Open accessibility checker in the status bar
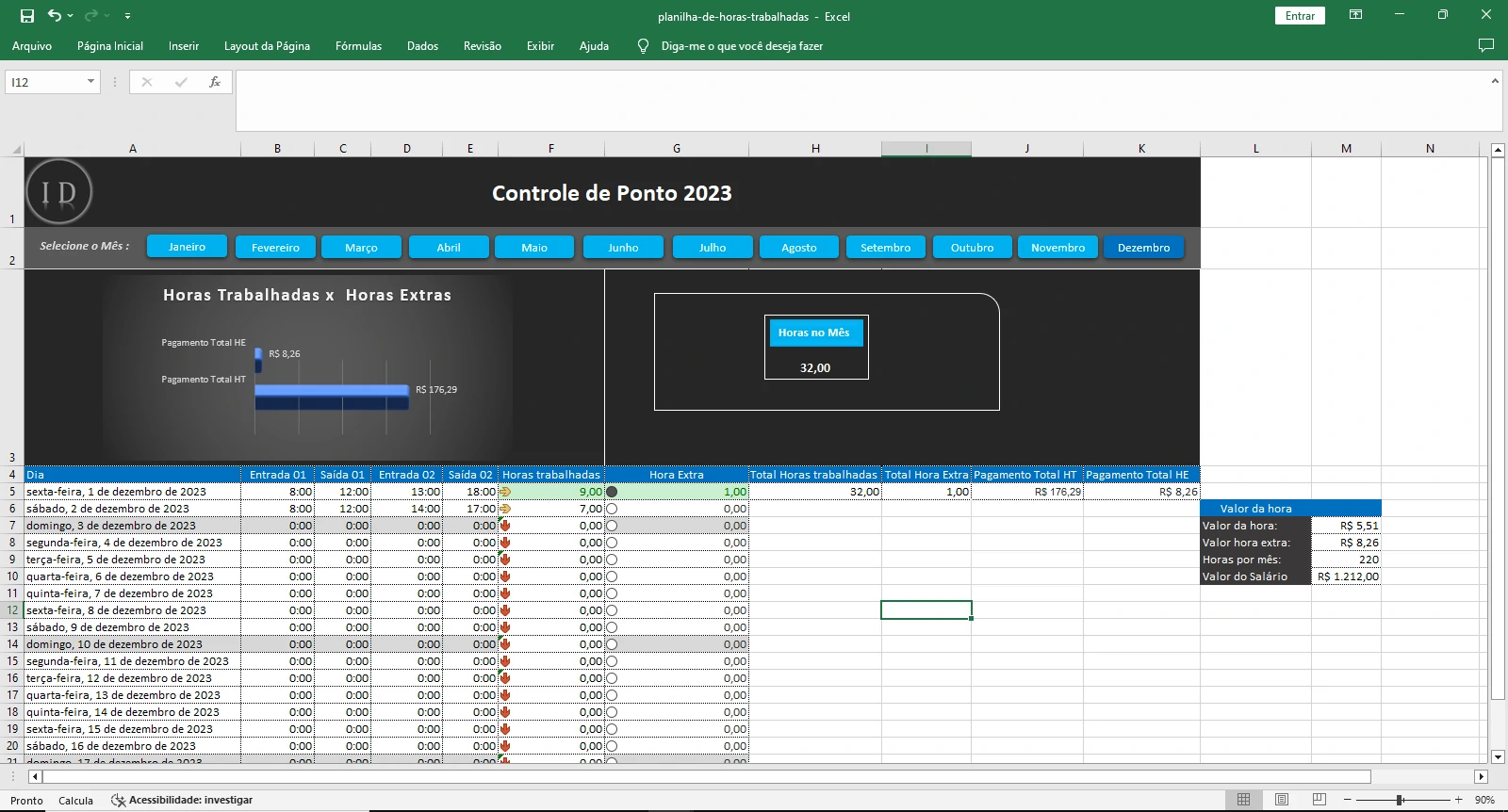 click(182, 800)
